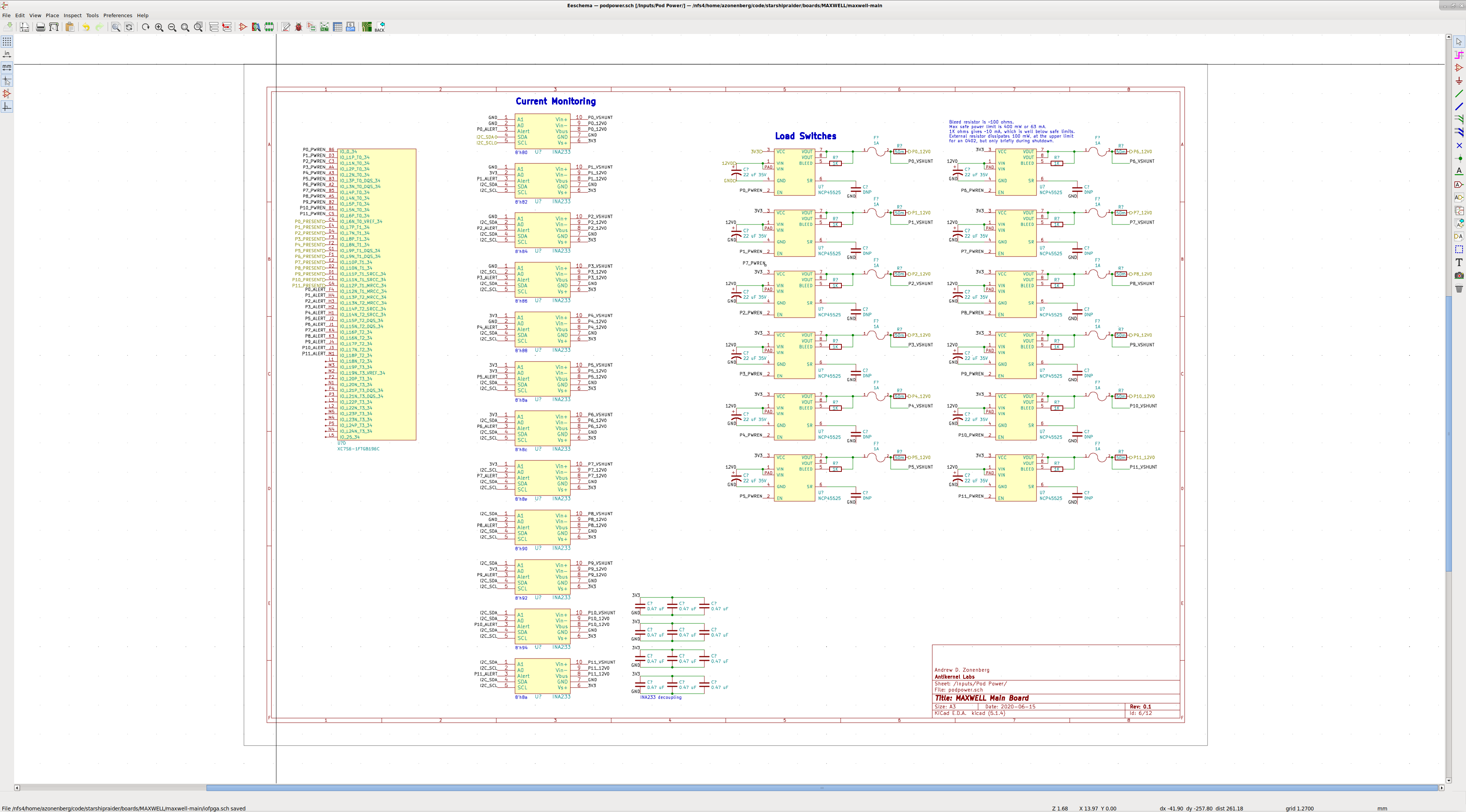Screen dimensions: 1466x812
Task: Select the Place no-connect flag tool
Action: 1459,146
